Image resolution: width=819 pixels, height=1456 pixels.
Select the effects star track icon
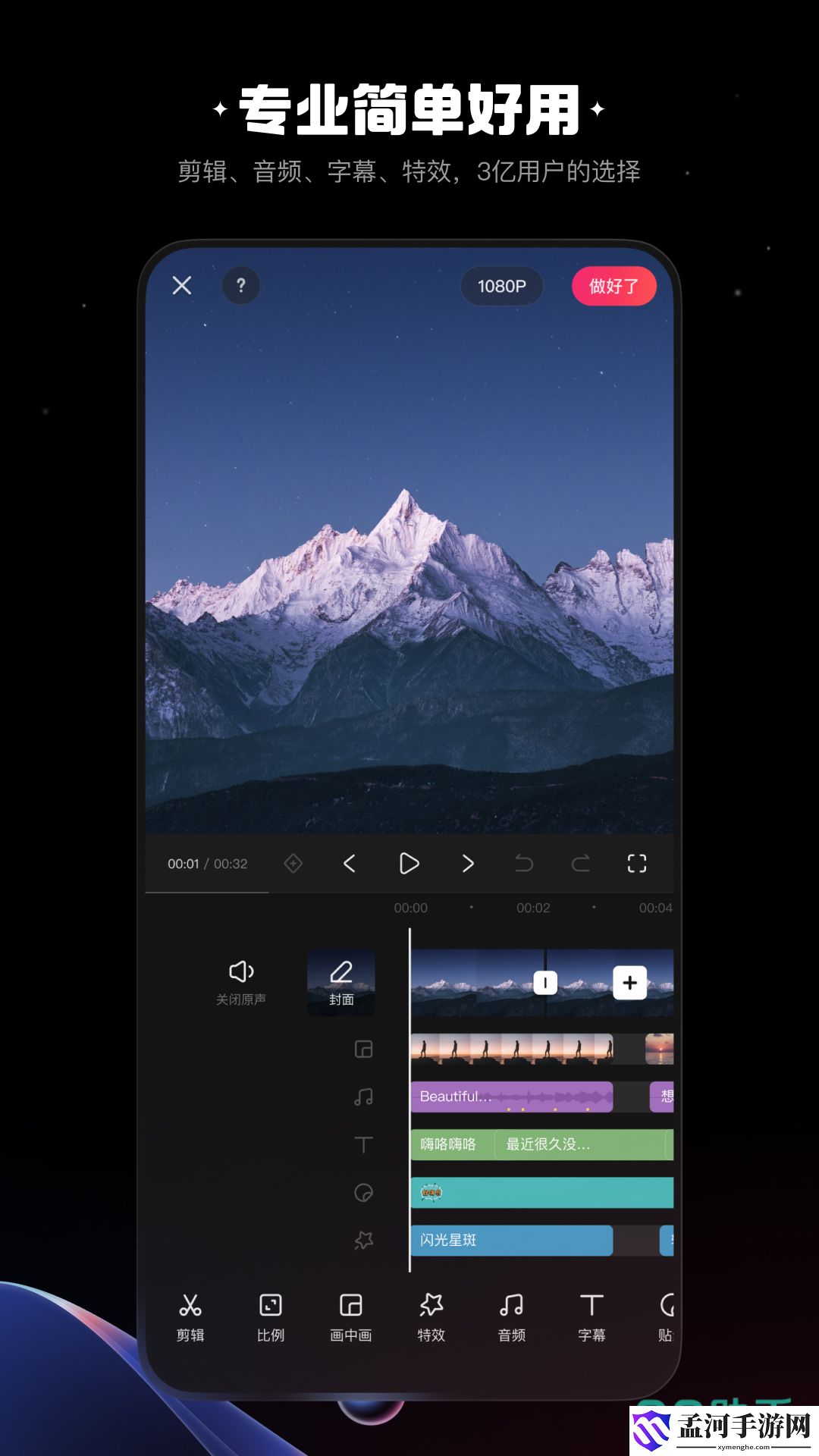point(364,1241)
